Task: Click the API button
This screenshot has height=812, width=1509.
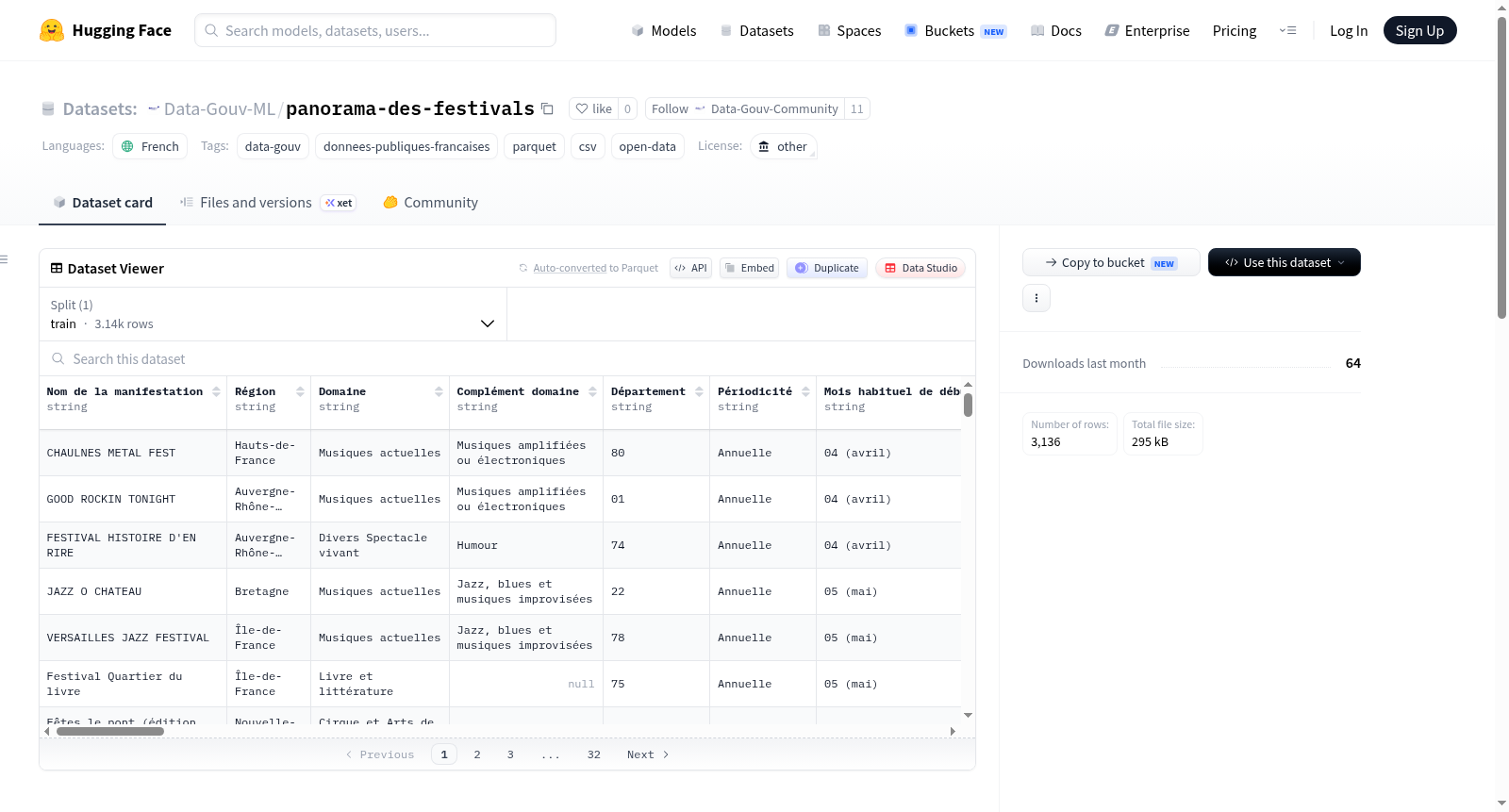Action: coord(690,268)
